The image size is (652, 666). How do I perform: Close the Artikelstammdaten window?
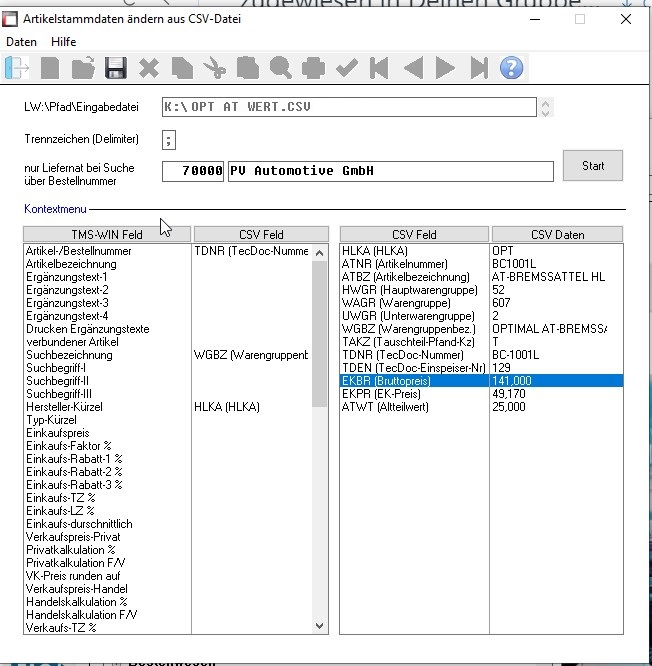[x=625, y=19]
